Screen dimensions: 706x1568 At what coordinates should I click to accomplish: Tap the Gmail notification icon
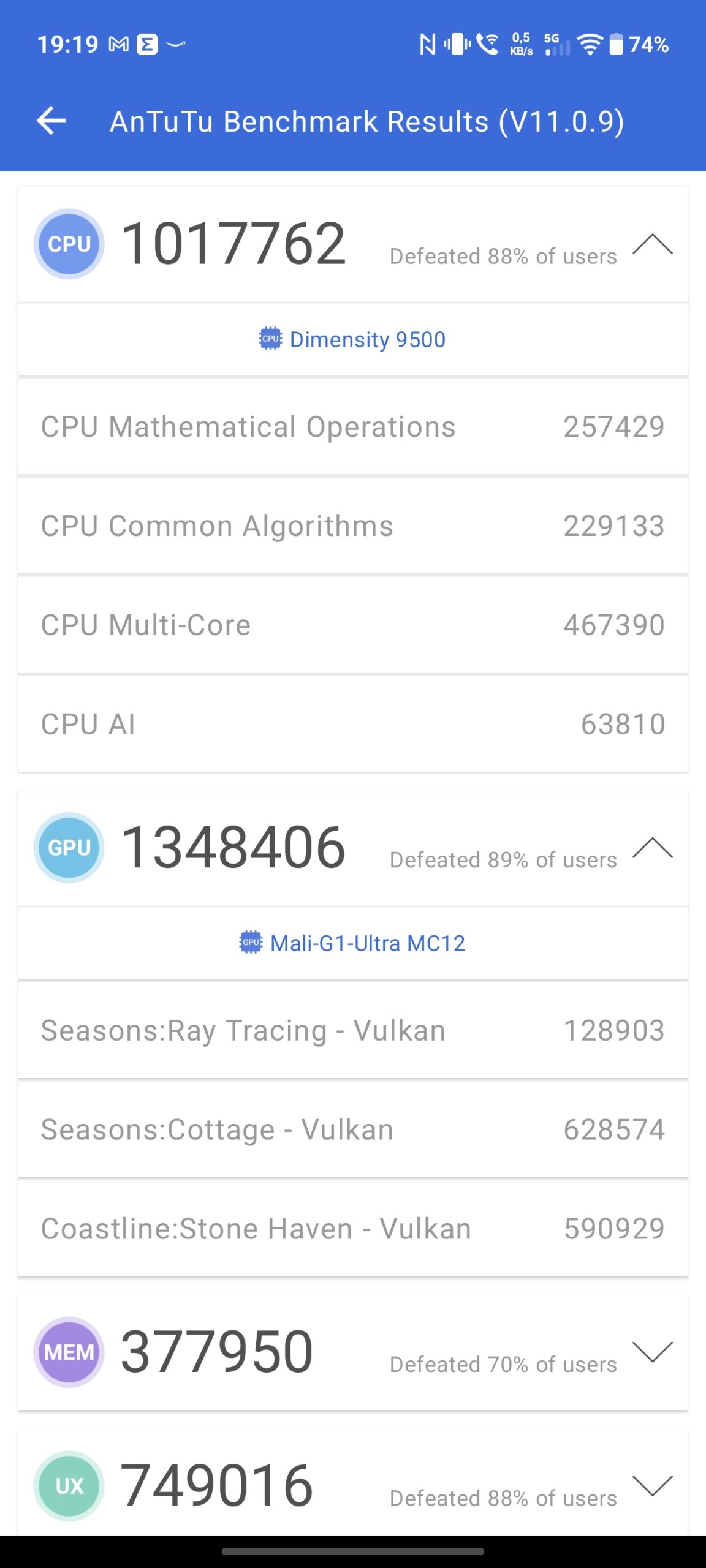click(119, 44)
